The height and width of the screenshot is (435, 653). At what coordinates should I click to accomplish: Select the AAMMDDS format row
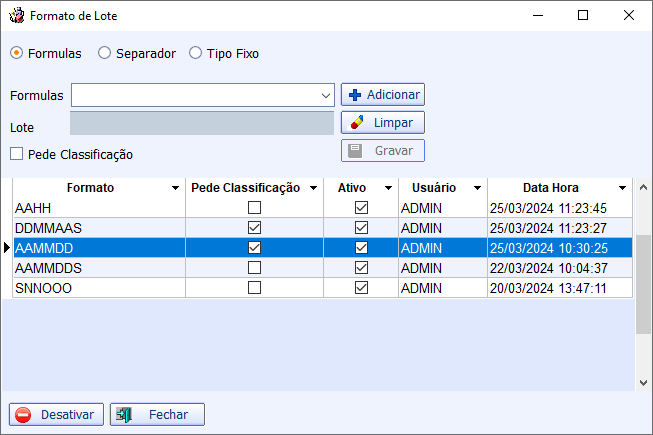click(x=98, y=268)
